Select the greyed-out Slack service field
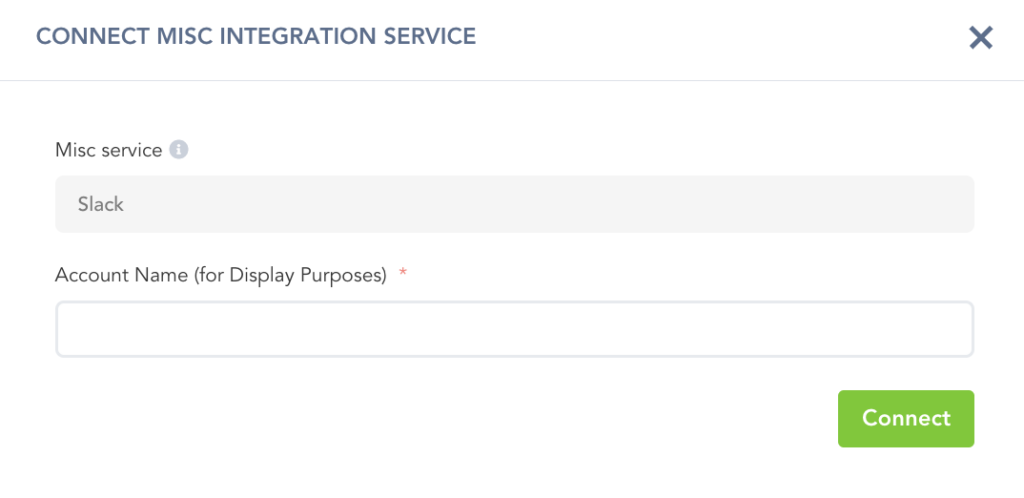 [514, 204]
